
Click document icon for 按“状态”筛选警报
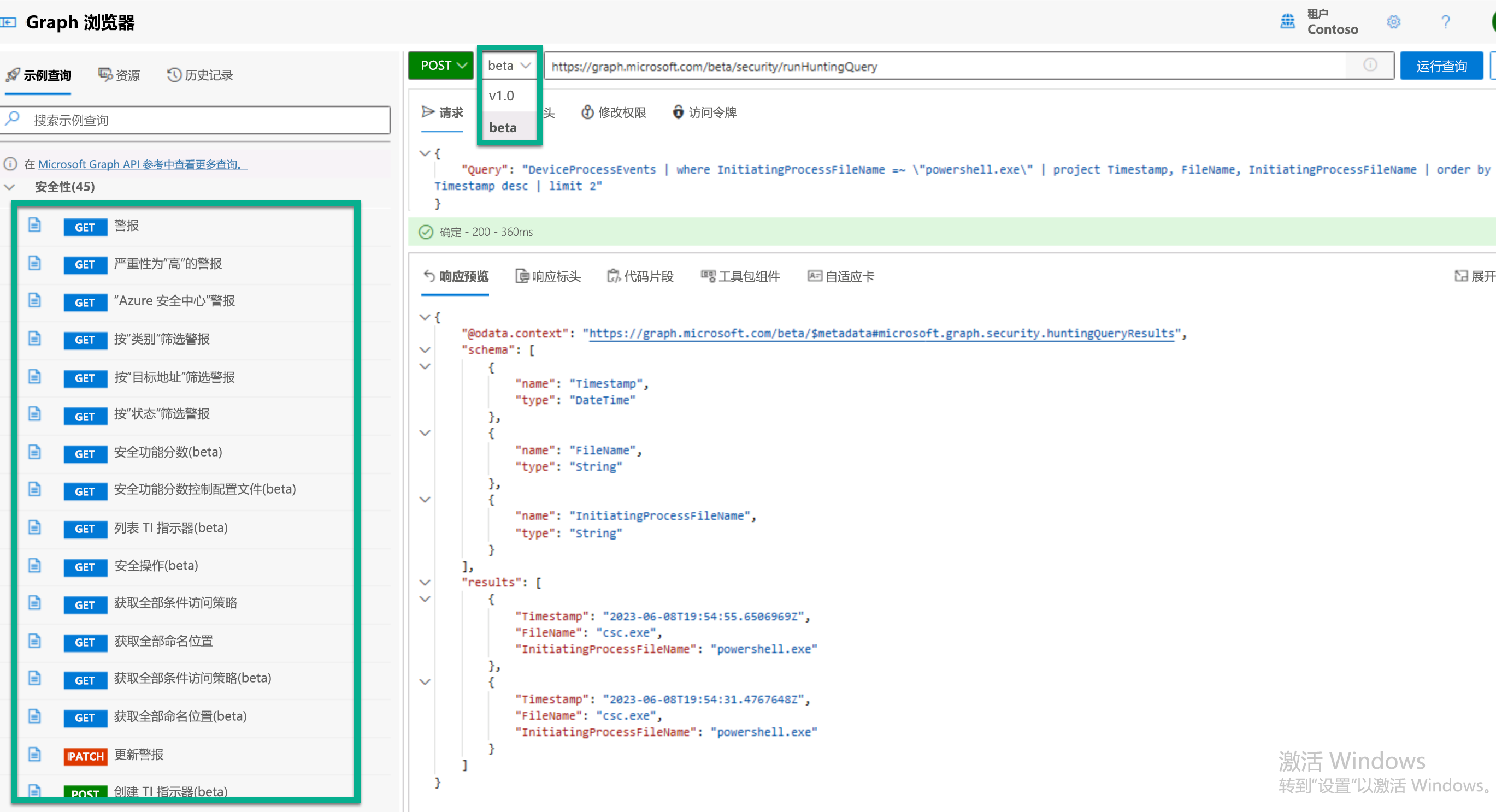35,414
